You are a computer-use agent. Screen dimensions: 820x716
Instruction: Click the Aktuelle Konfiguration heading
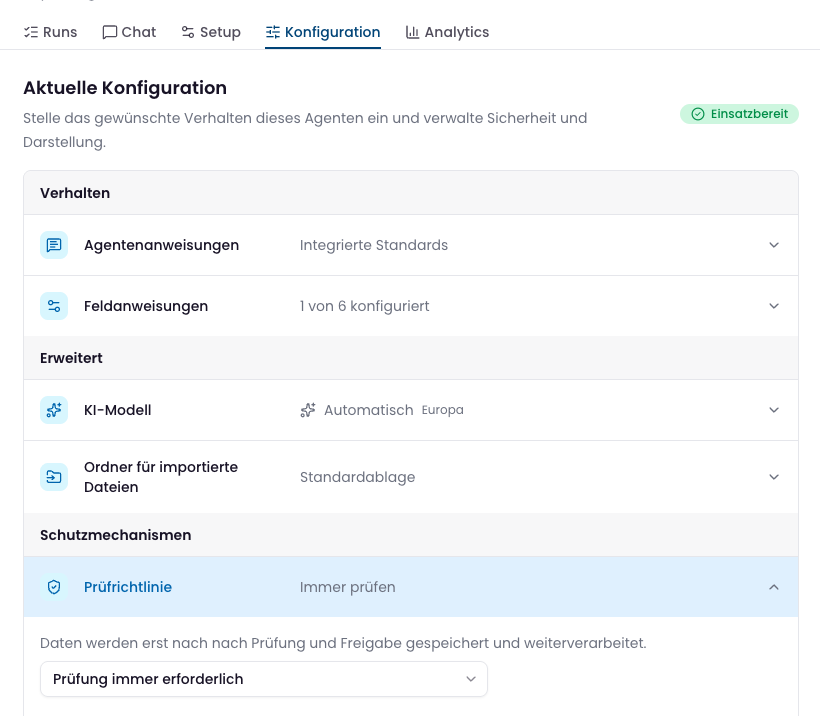tap(125, 88)
